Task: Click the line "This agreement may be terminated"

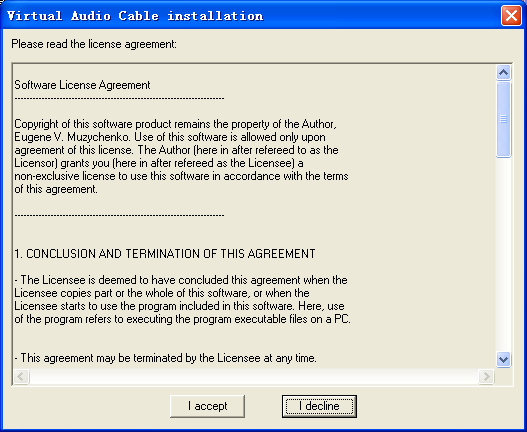Action: (x=165, y=358)
